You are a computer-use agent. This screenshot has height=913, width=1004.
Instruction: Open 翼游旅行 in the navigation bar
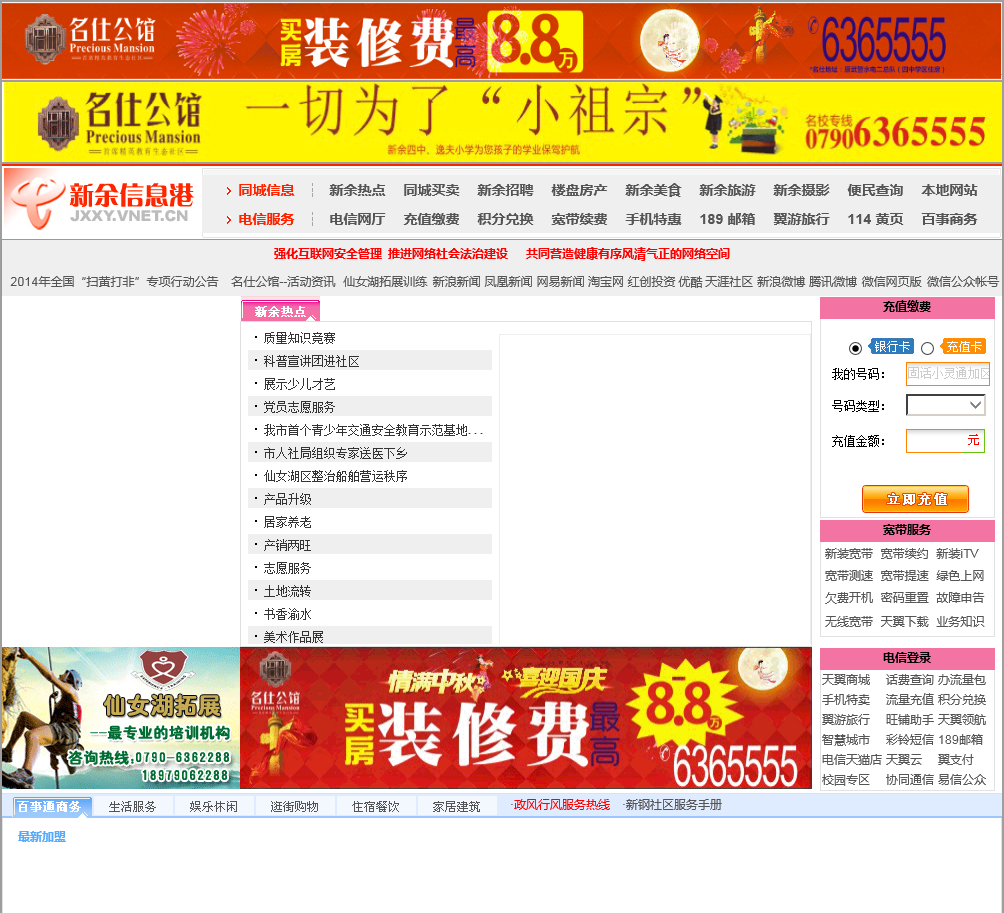tap(801, 219)
